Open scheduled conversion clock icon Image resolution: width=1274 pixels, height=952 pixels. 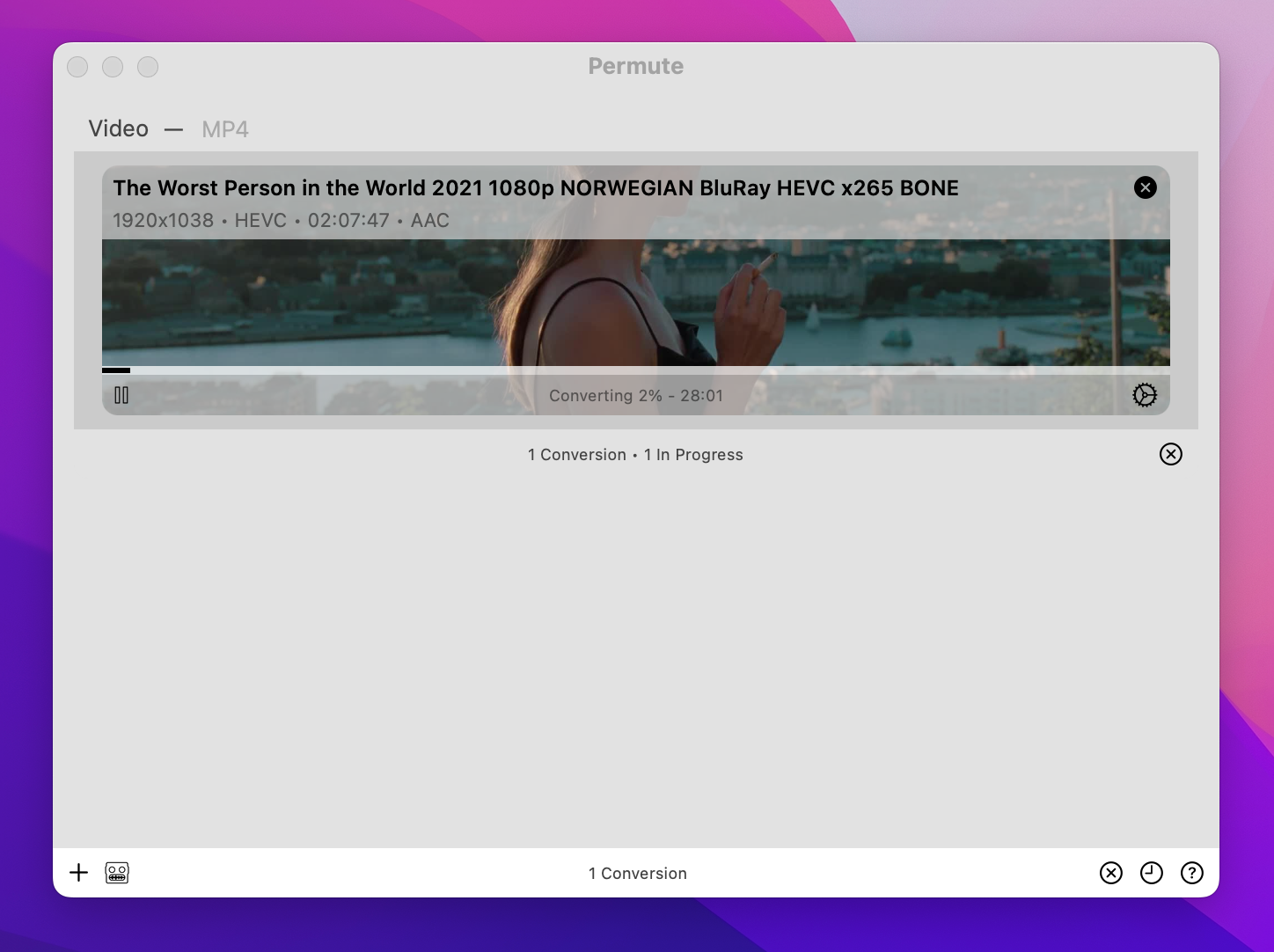point(1152,873)
